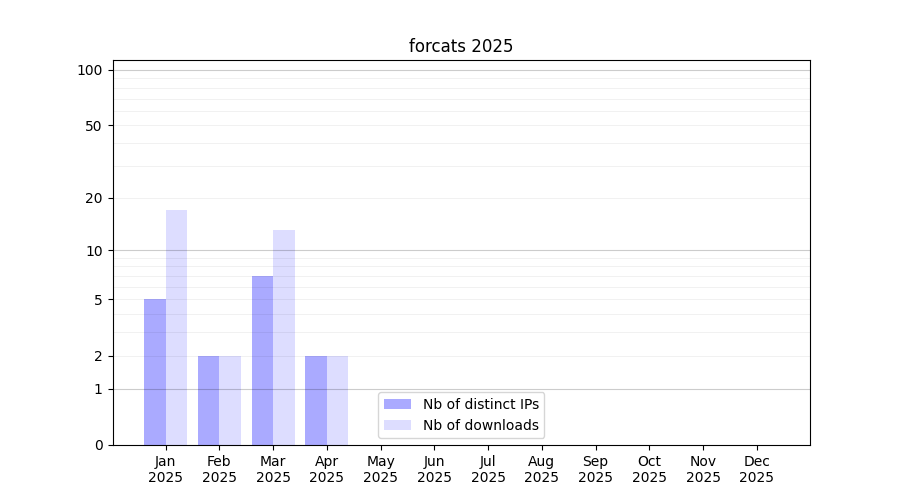Screen dimensions: 900x500
Task: Select the February distinct IPs bar
Action: click(x=208, y=400)
